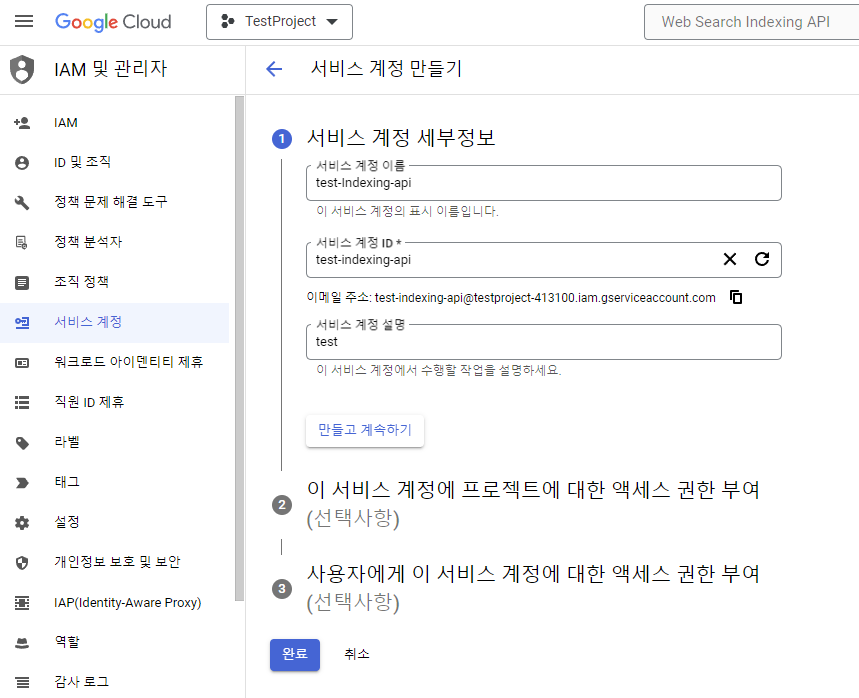Click 만들고 계속하기 button
Viewport: 859px width, 698px height.
[365, 430]
